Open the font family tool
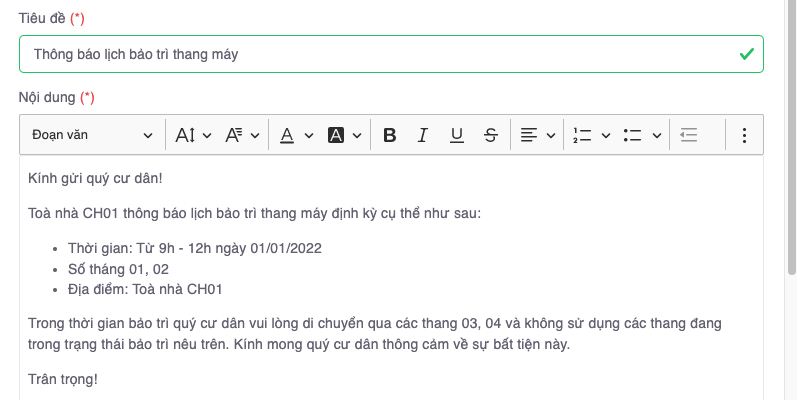797x400 pixels. click(242, 135)
